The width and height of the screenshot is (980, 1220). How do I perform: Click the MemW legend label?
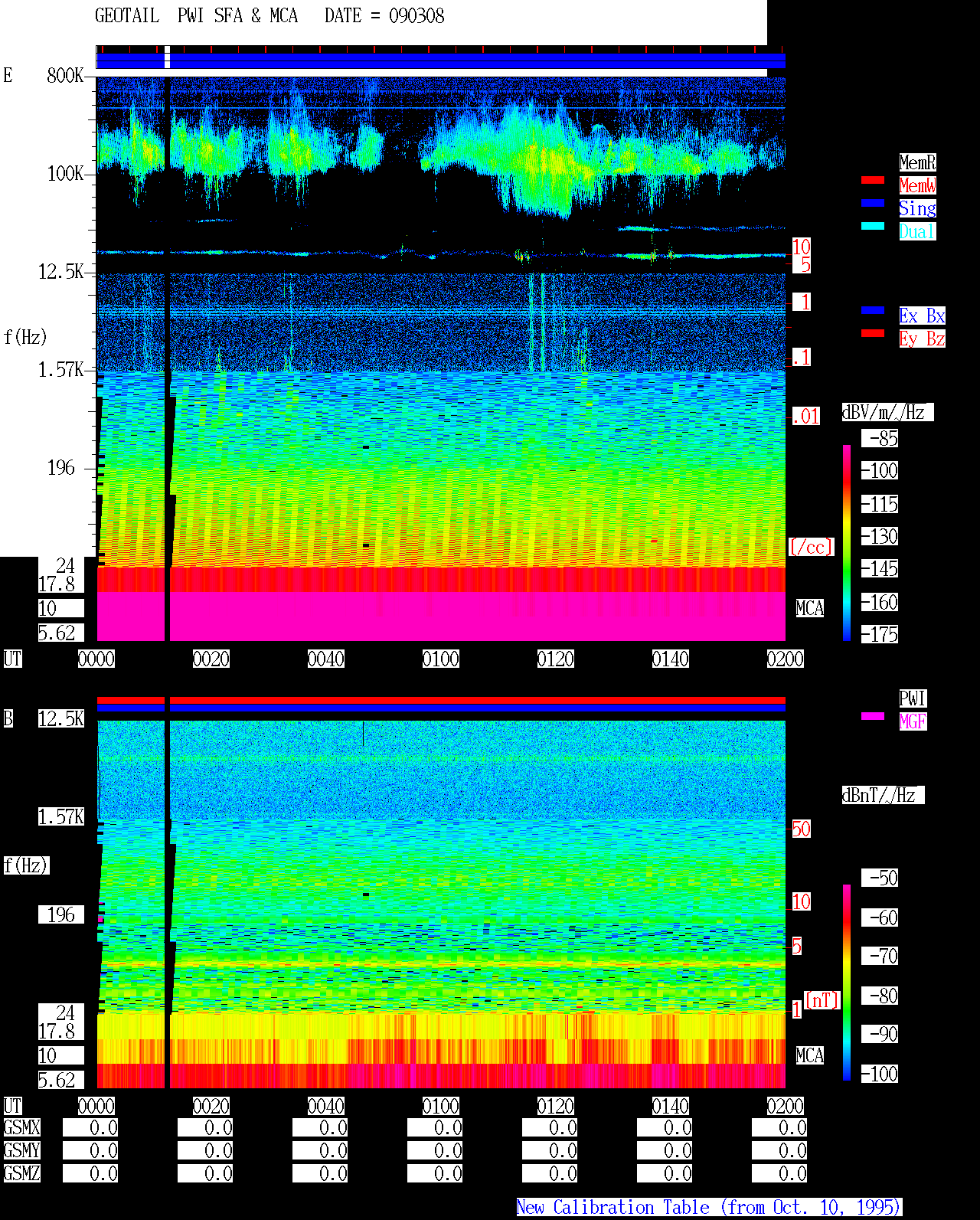[x=917, y=185]
